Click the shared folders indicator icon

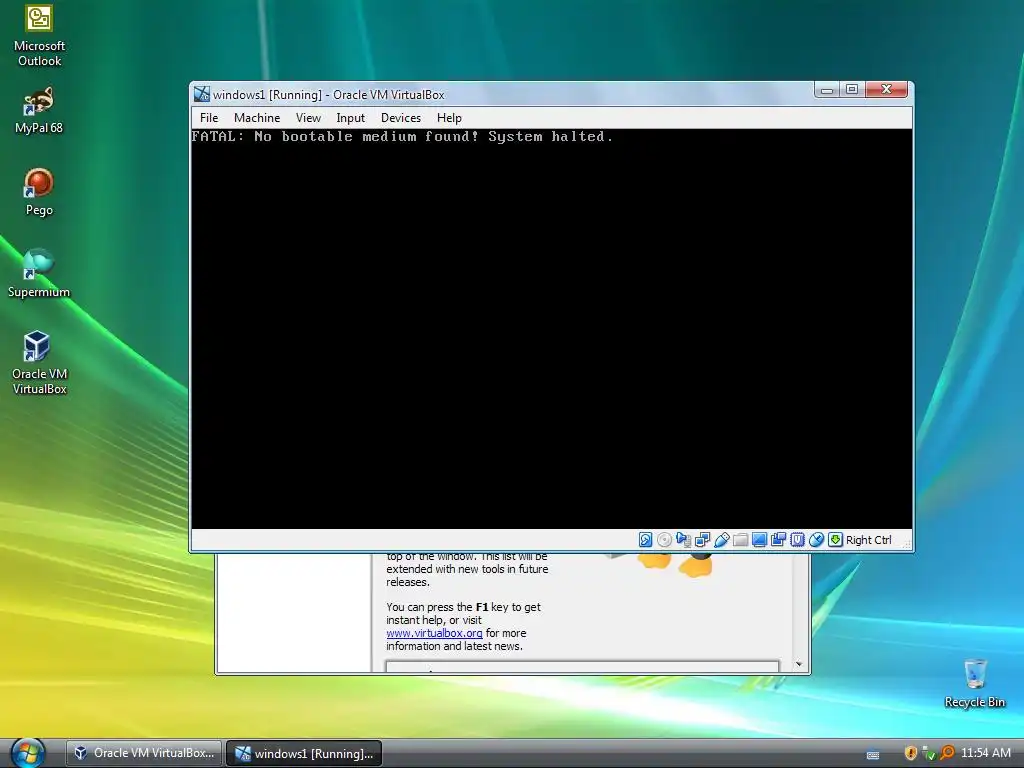click(740, 539)
